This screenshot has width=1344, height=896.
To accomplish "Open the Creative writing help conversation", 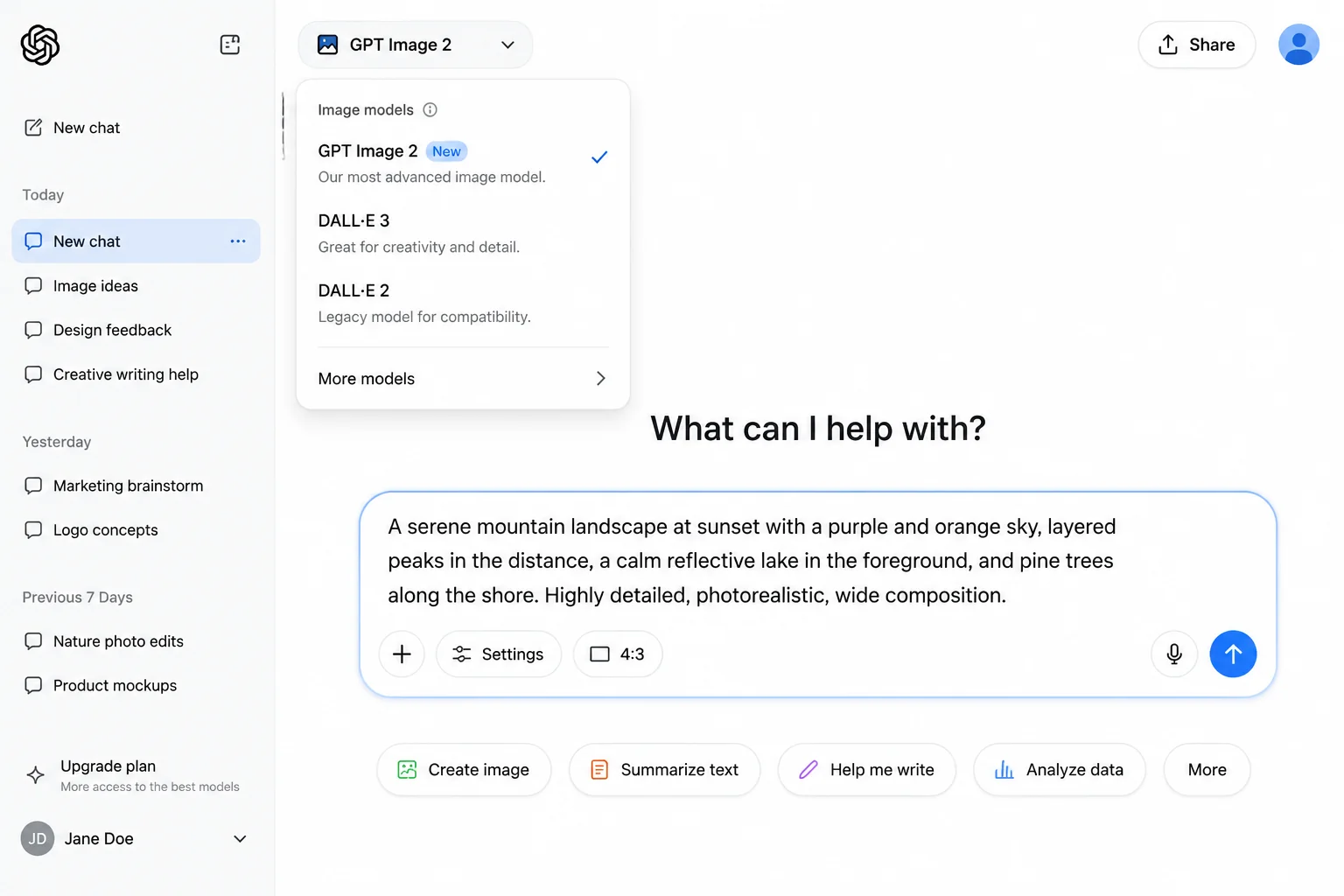I will tap(136, 374).
